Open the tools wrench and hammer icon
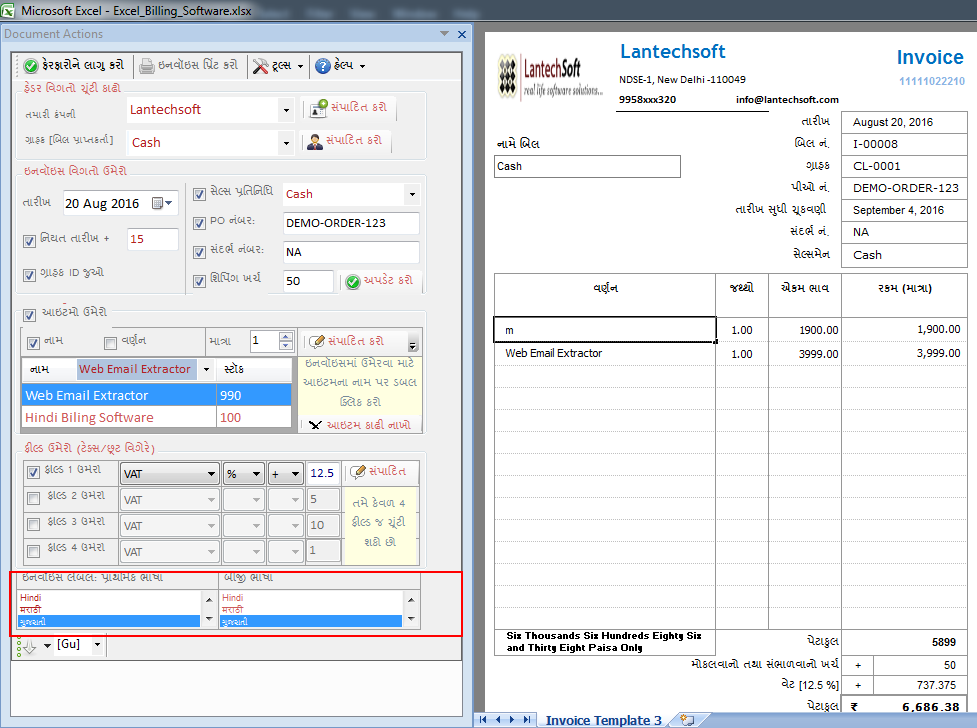 (x=260, y=66)
